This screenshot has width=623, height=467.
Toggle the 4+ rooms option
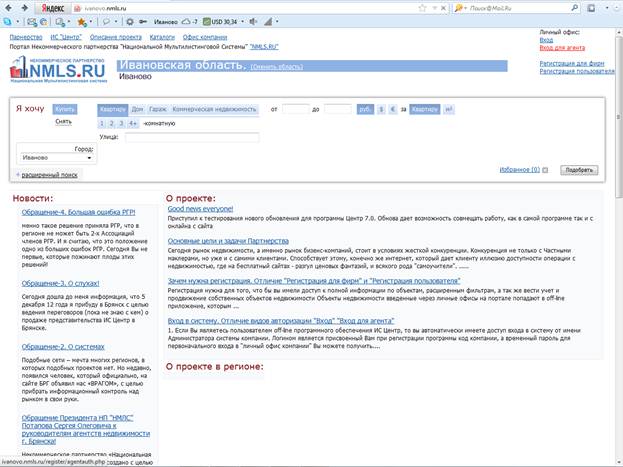(x=133, y=124)
